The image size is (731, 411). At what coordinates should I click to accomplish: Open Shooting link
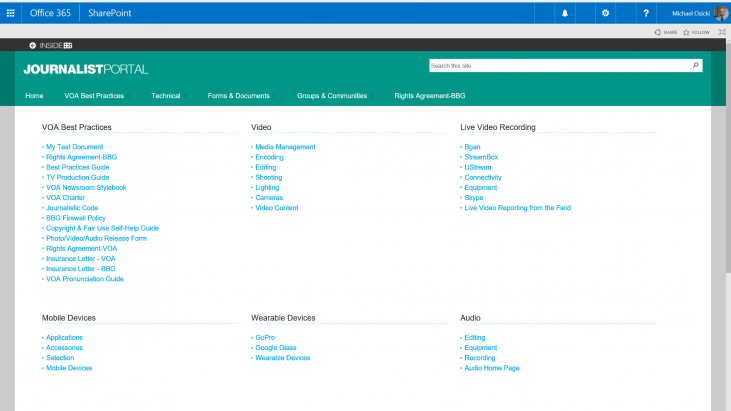click(x=269, y=178)
